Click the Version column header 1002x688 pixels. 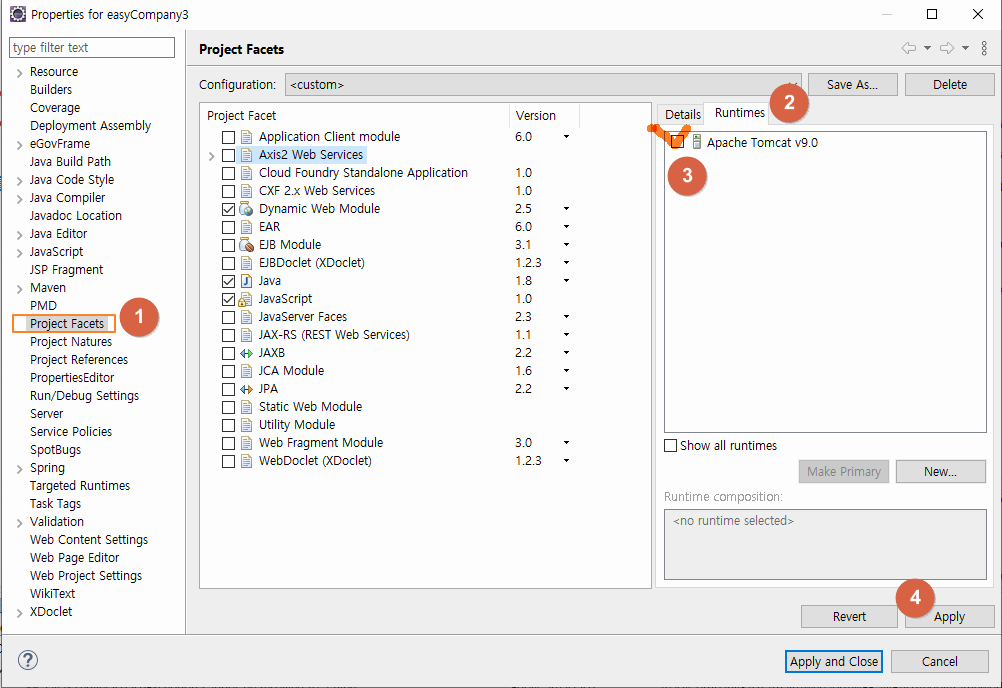(x=544, y=116)
